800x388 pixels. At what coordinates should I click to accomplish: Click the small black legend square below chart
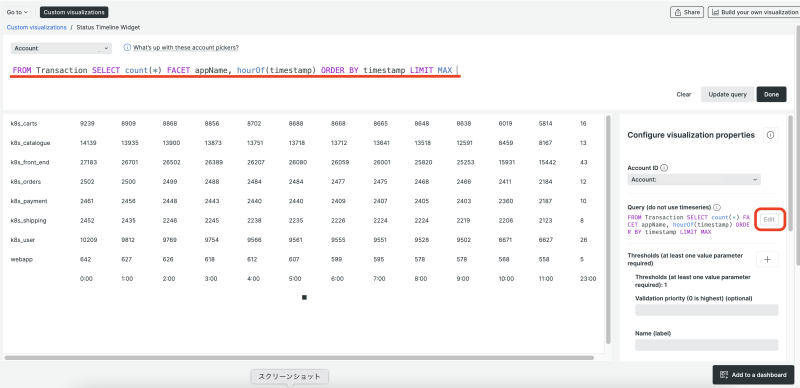coord(304,297)
